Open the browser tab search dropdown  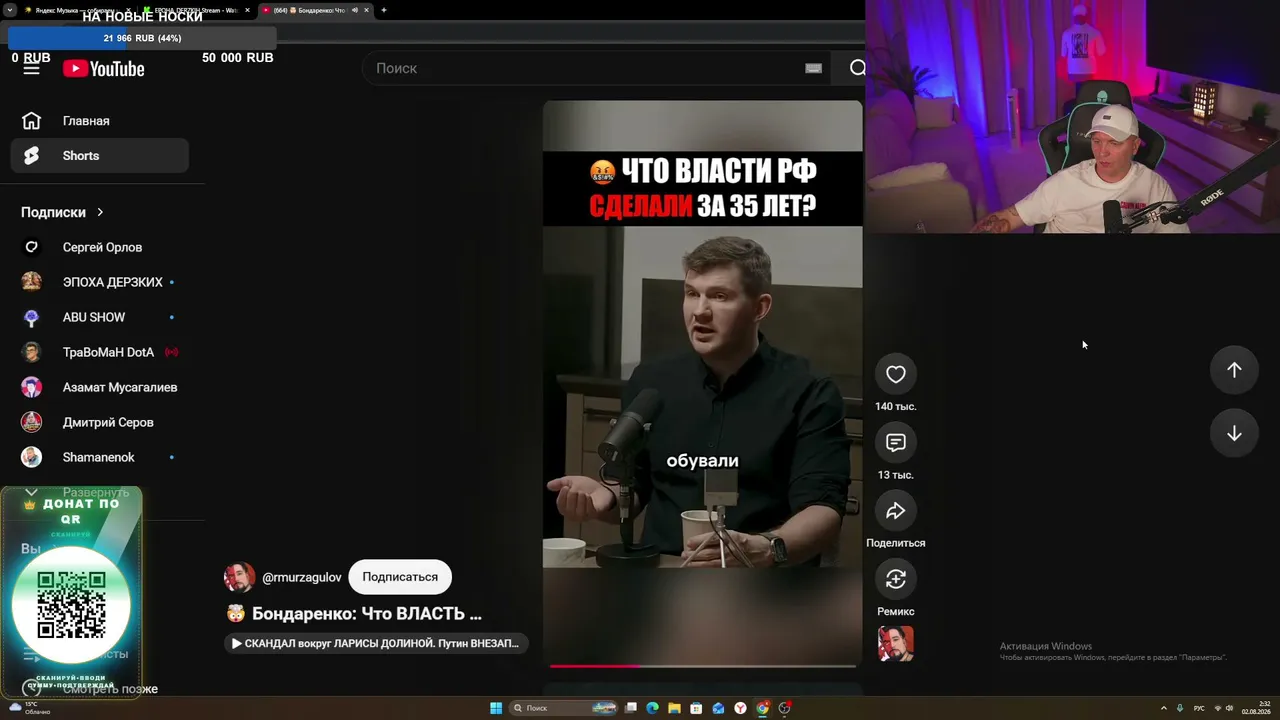[9, 10]
